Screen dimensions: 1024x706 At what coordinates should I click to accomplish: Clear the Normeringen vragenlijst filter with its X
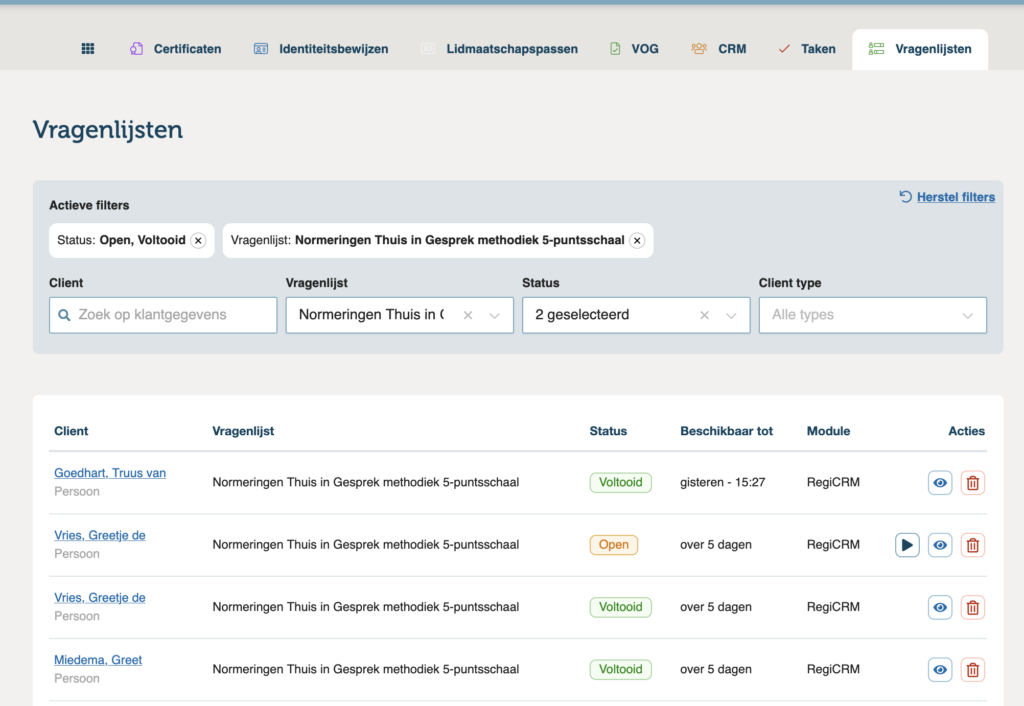coord(467,314)
